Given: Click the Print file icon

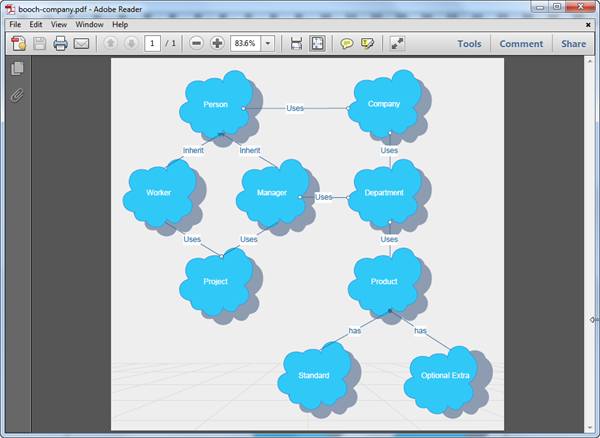Looking at the screenshot, I should click(60, 44).
